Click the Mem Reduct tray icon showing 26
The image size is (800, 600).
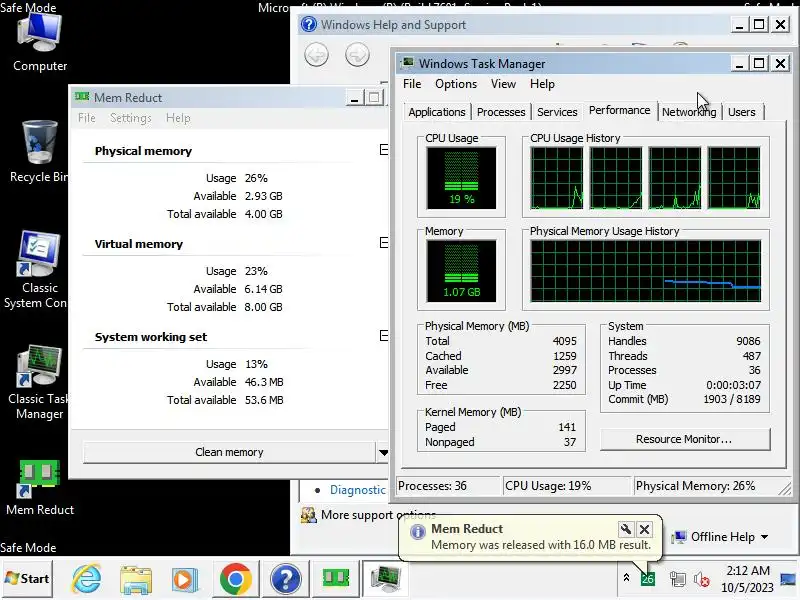(x=647, y=579)
